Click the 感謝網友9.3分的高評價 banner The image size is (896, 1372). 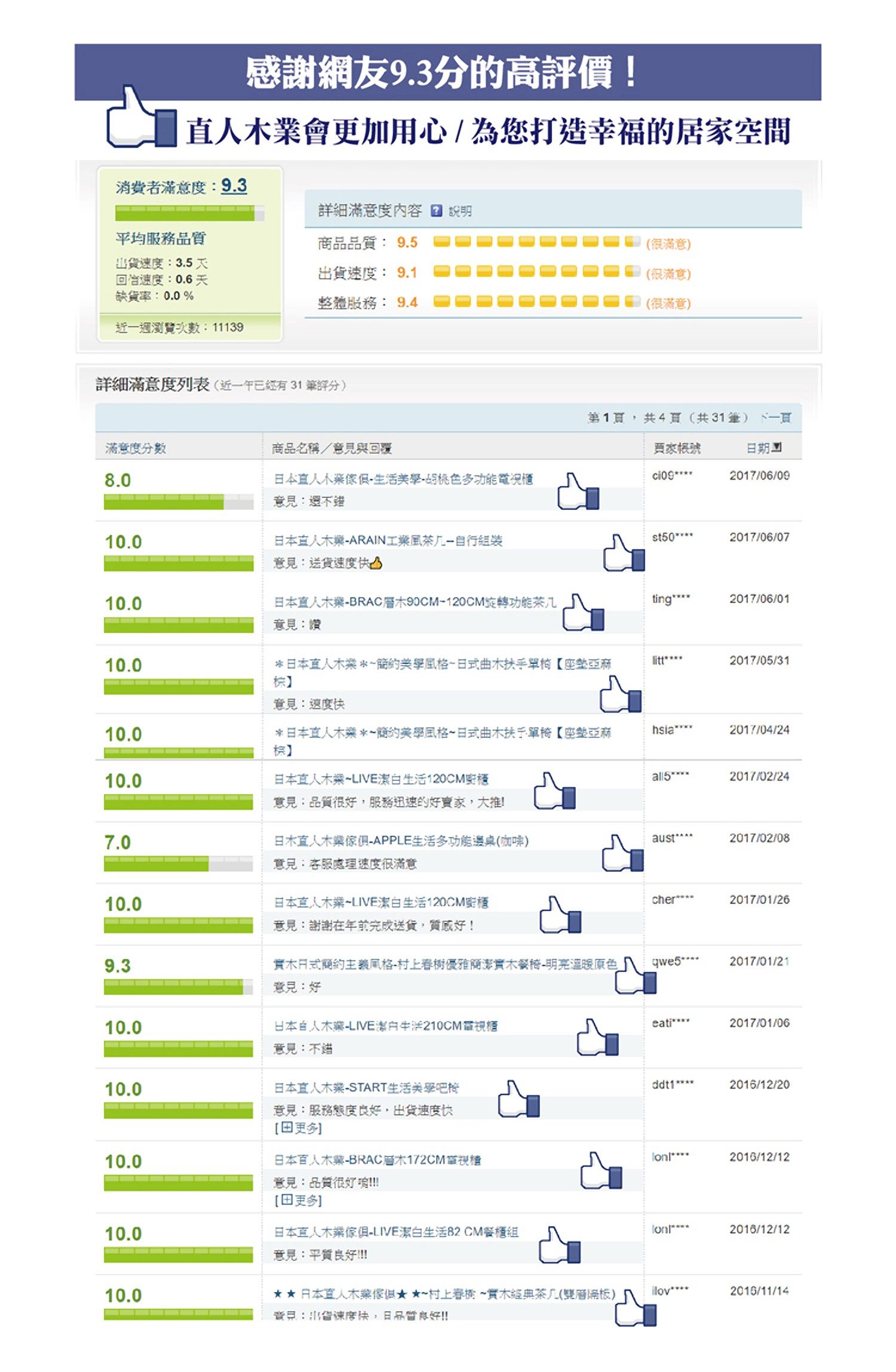pyautogui.click(x=447, y=72)
